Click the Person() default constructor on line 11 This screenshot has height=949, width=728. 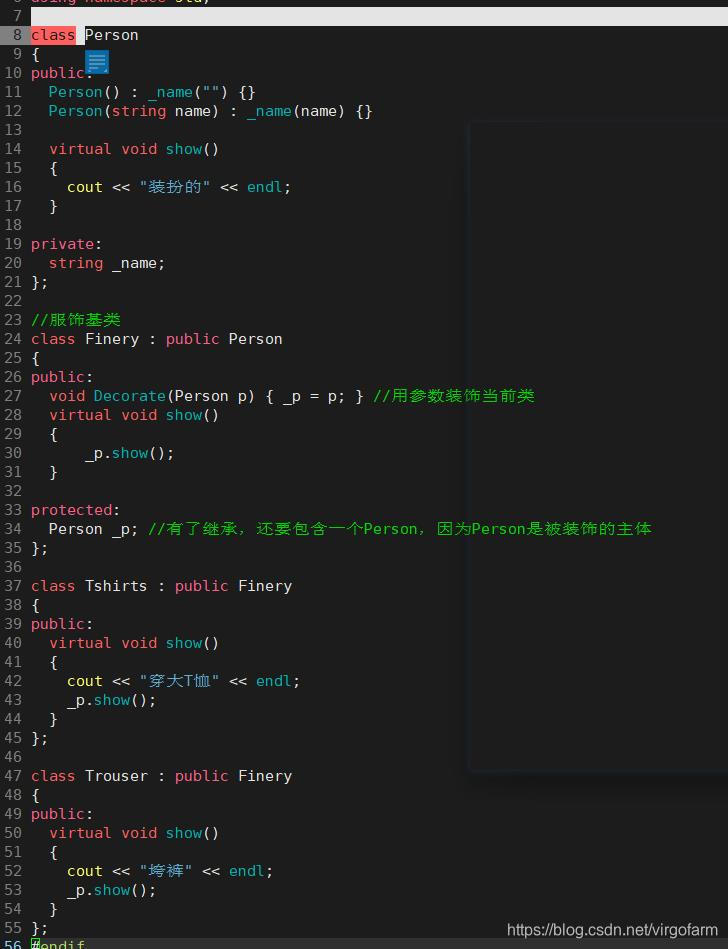[x=84, y=92]
